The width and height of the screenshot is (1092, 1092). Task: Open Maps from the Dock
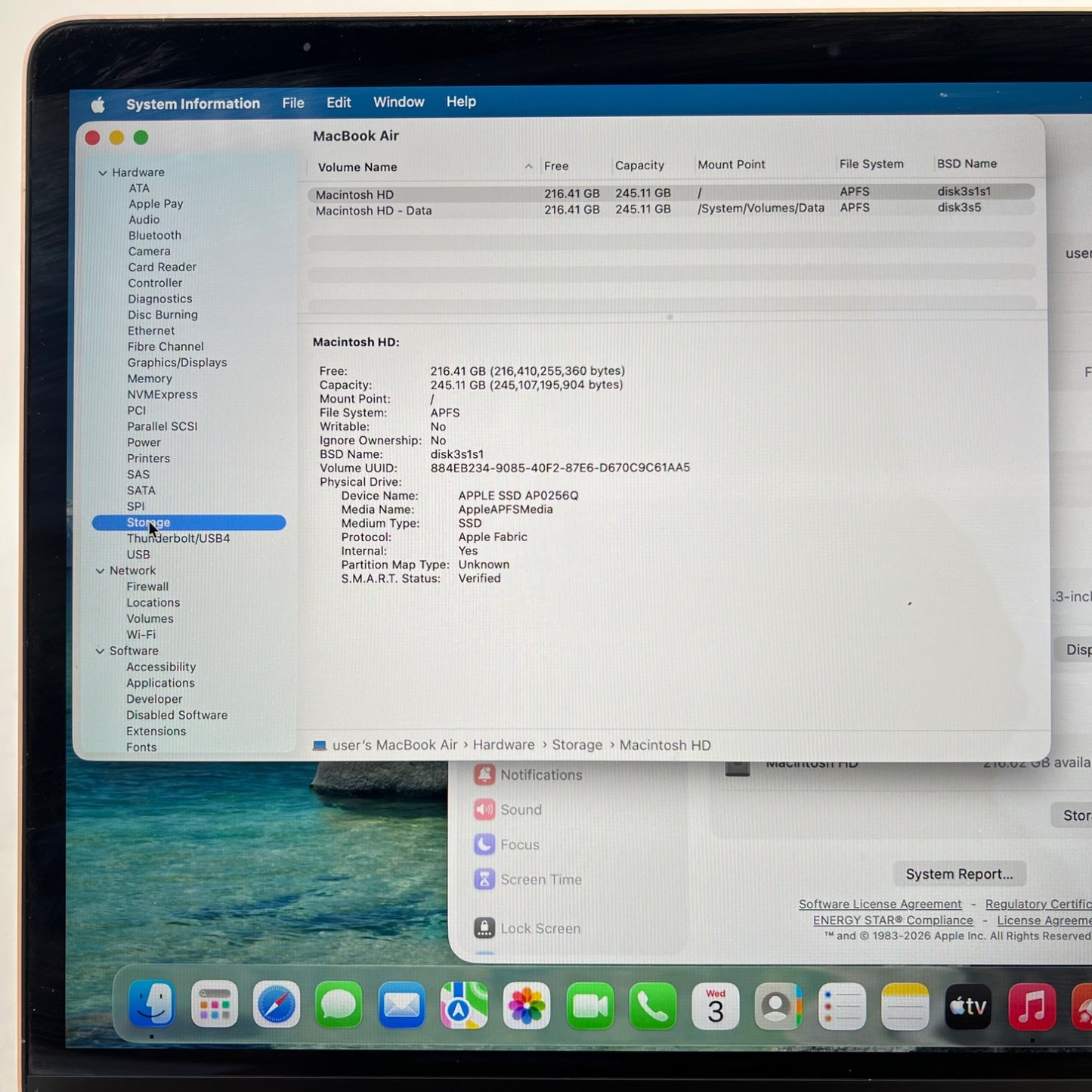click(x=464, y=1005)
